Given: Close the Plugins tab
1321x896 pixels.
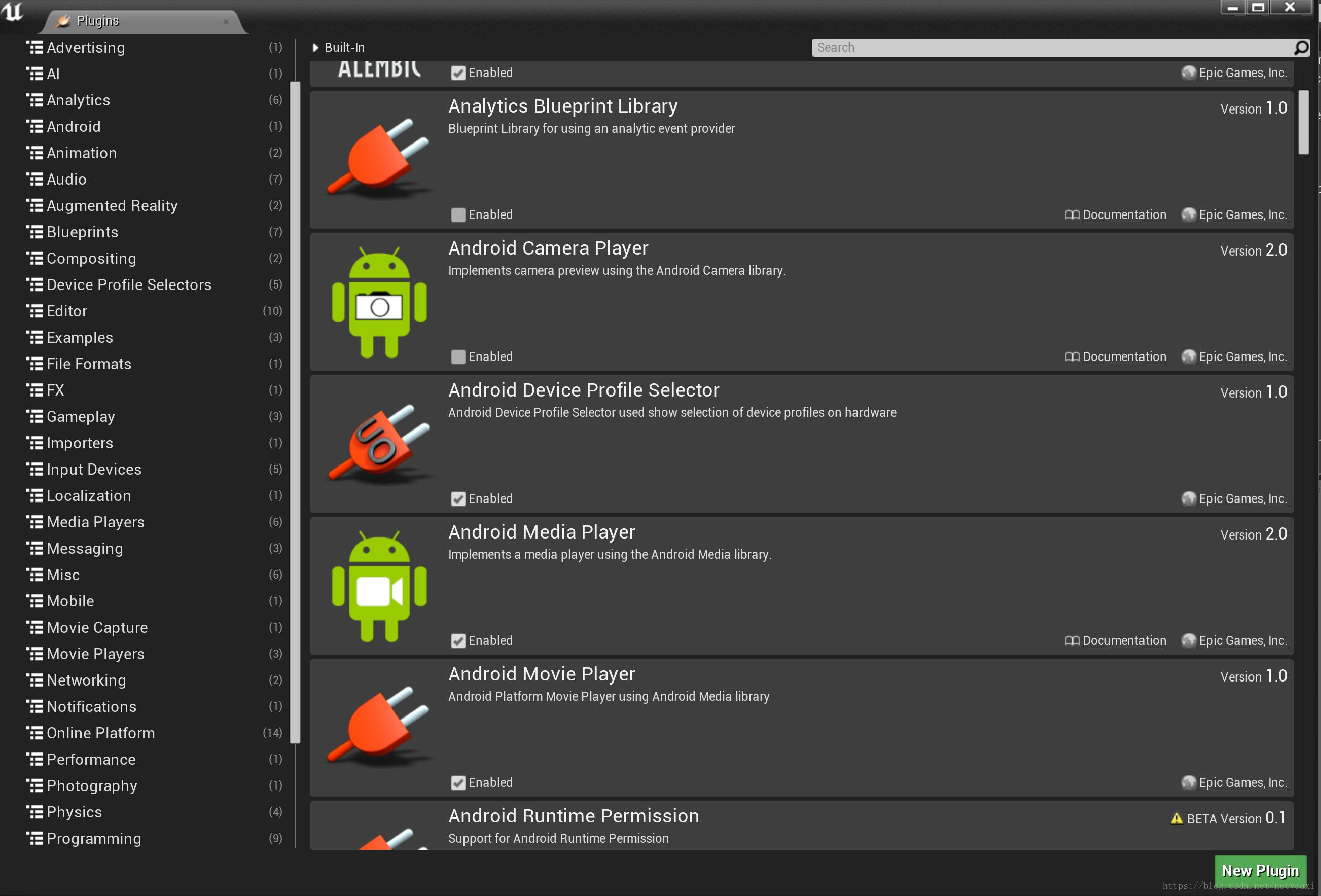Looking at the screenshot, I should pyautogui.click(x=226, y=22).
